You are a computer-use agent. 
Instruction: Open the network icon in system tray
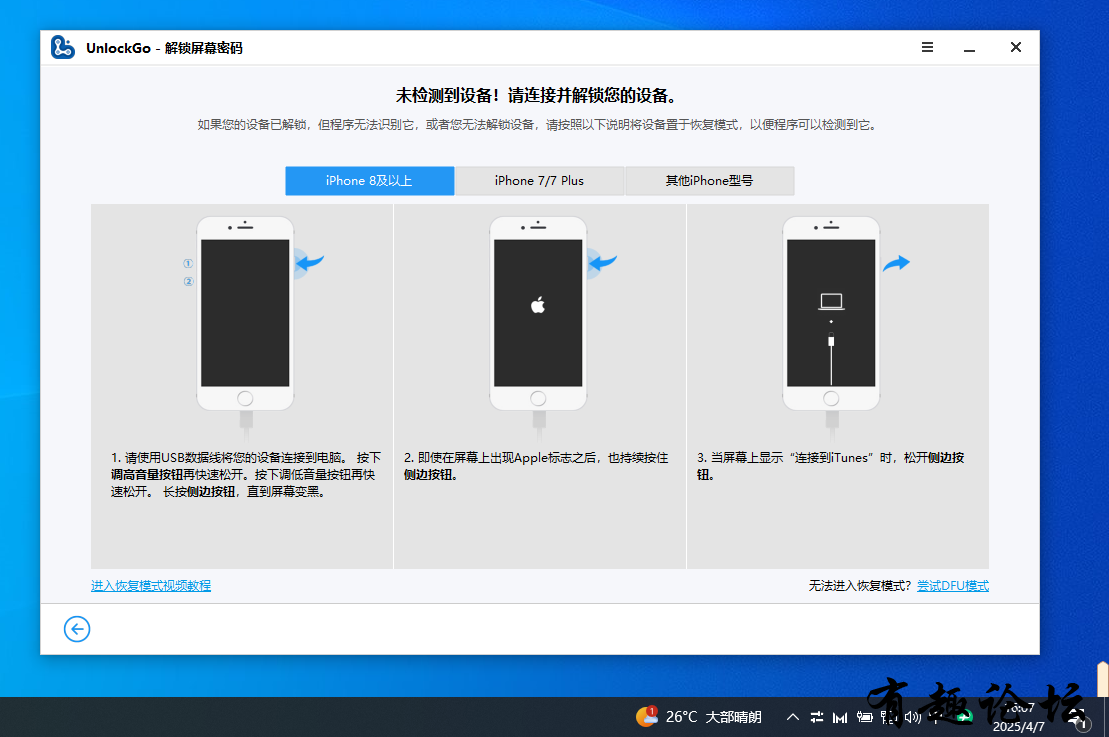pyautogui.click(x=888, y=718)
